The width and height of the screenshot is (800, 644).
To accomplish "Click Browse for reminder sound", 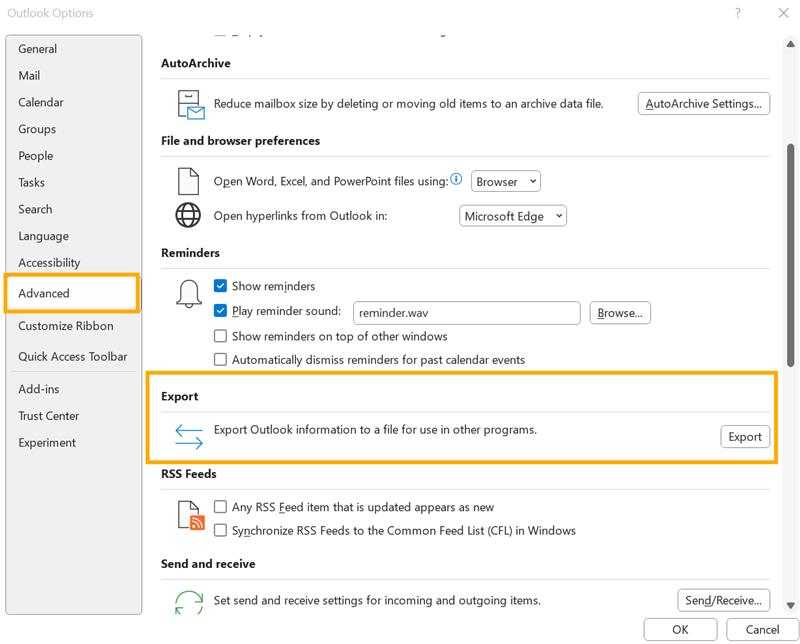I will (x=620, y=313).
